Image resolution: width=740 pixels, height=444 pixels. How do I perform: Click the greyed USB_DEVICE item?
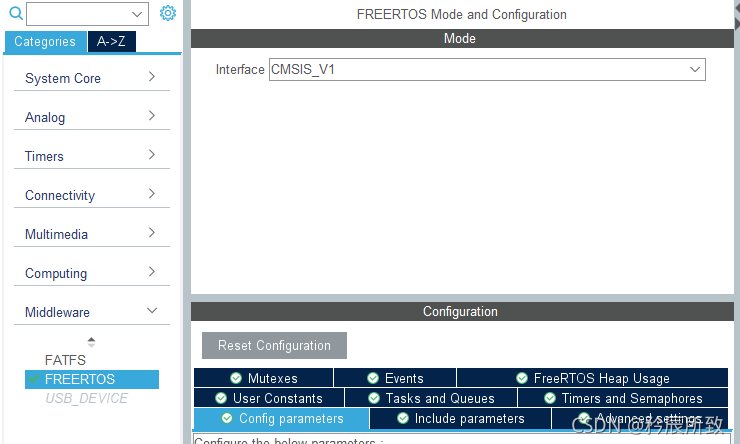[86, 398]
